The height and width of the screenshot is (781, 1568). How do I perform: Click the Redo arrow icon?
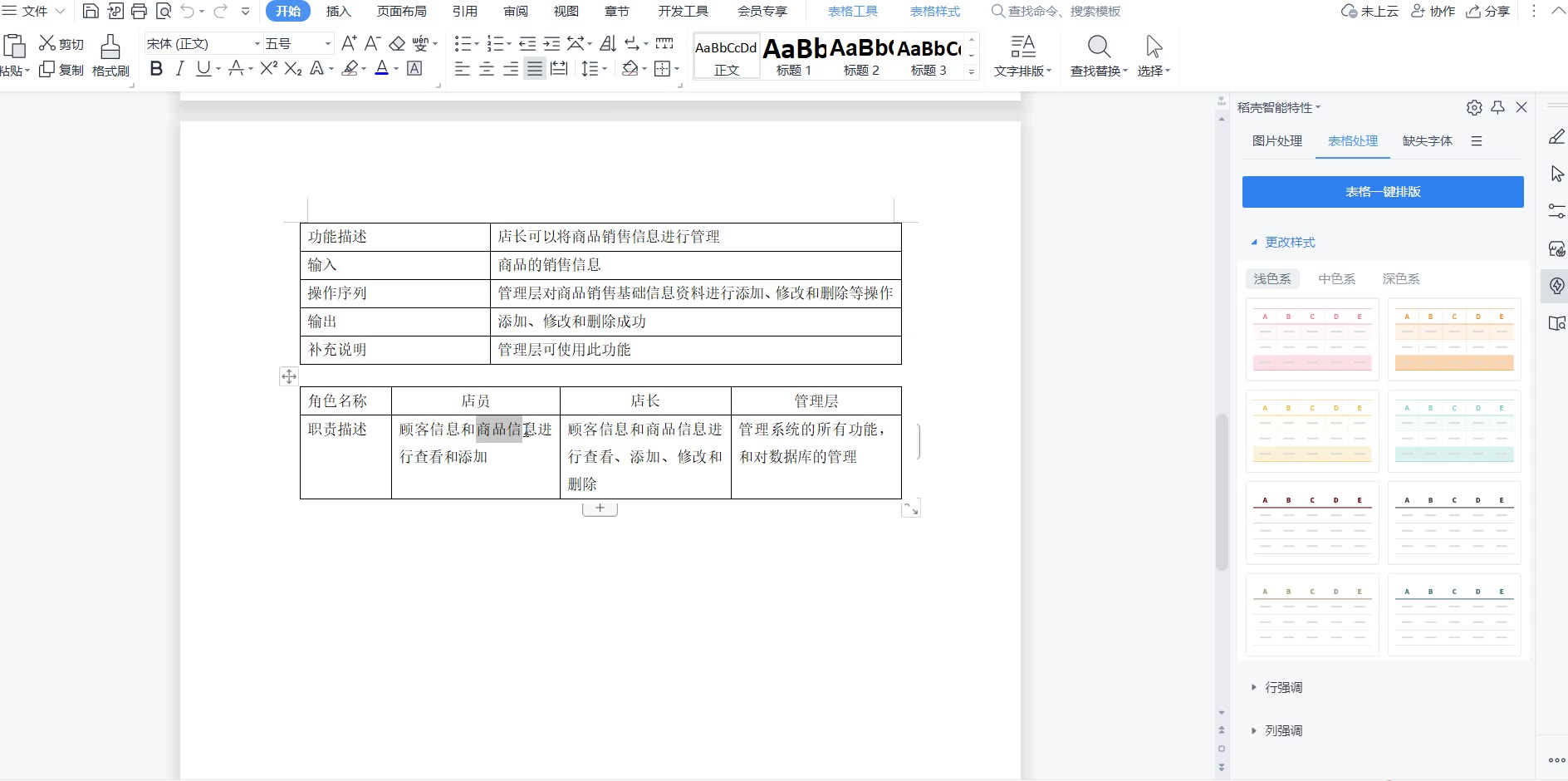coord(220,11)
